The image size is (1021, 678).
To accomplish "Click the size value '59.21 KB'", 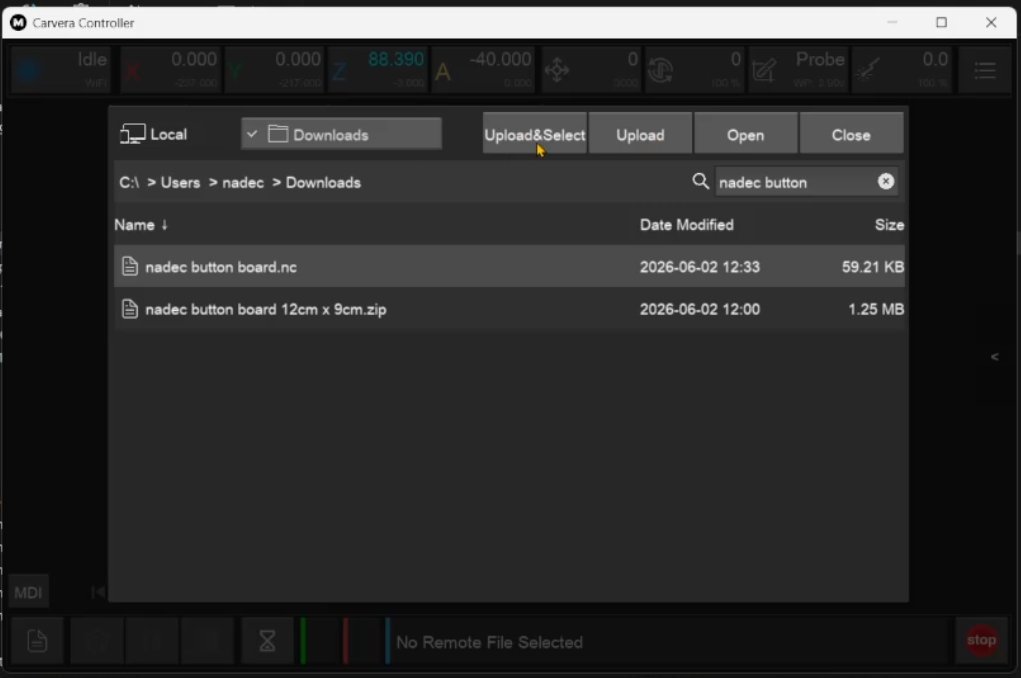I will (x=873, y=267).
